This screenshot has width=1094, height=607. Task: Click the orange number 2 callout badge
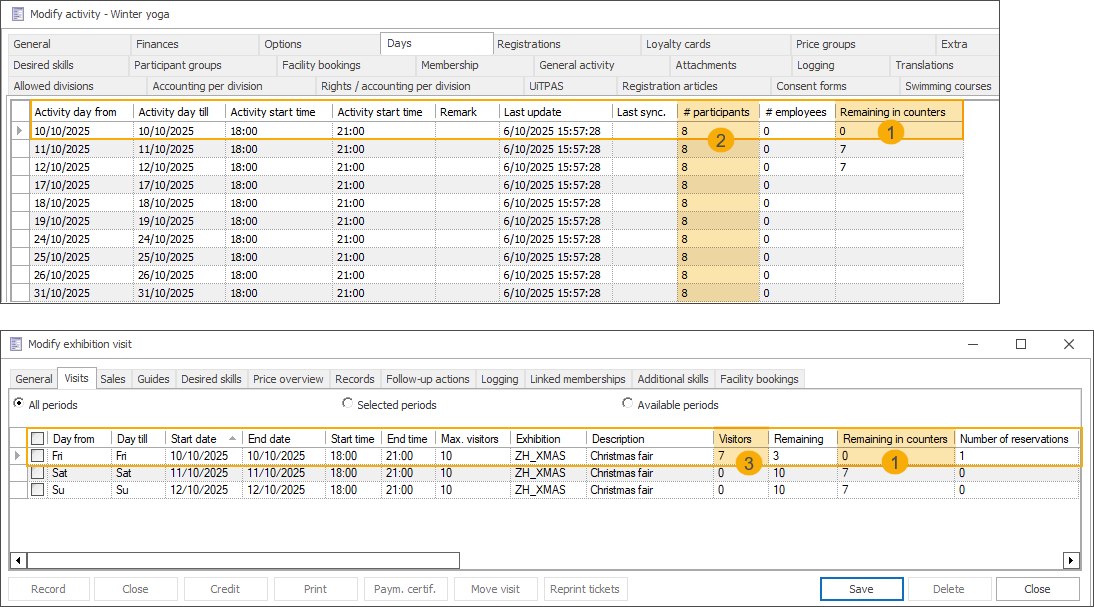click(x=719, y=140)
